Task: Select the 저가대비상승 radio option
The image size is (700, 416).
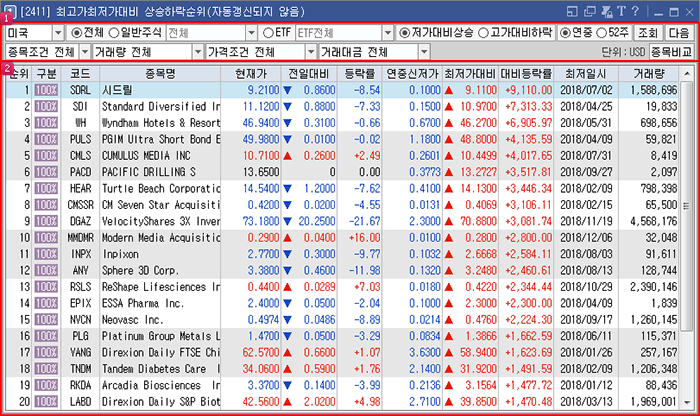Action: click(404, 33)
